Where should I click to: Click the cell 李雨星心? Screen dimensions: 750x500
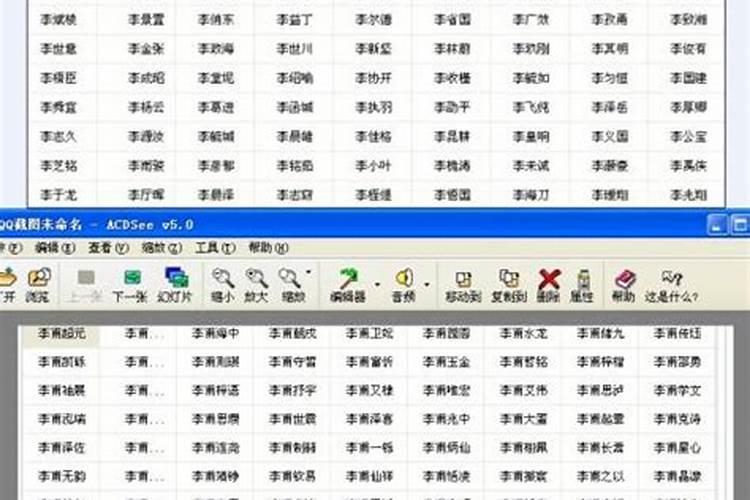pos(677,448)
